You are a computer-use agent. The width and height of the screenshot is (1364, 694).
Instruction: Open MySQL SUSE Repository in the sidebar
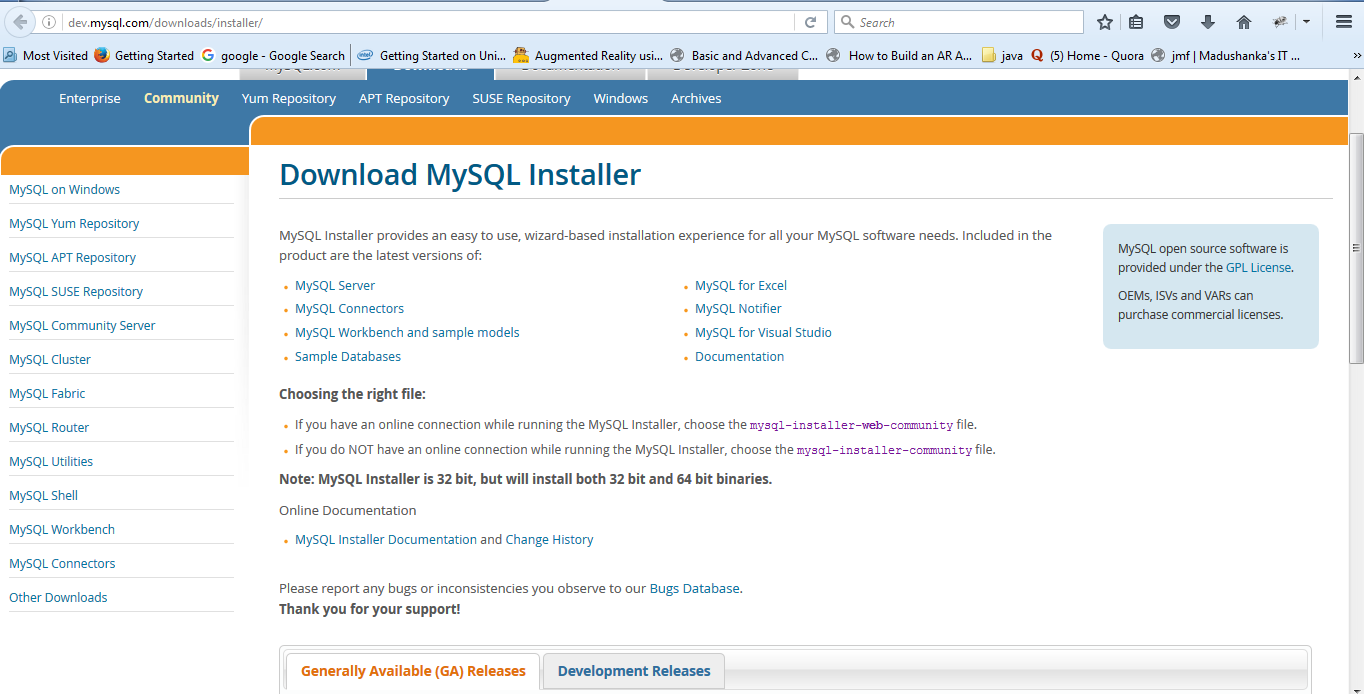76,292
